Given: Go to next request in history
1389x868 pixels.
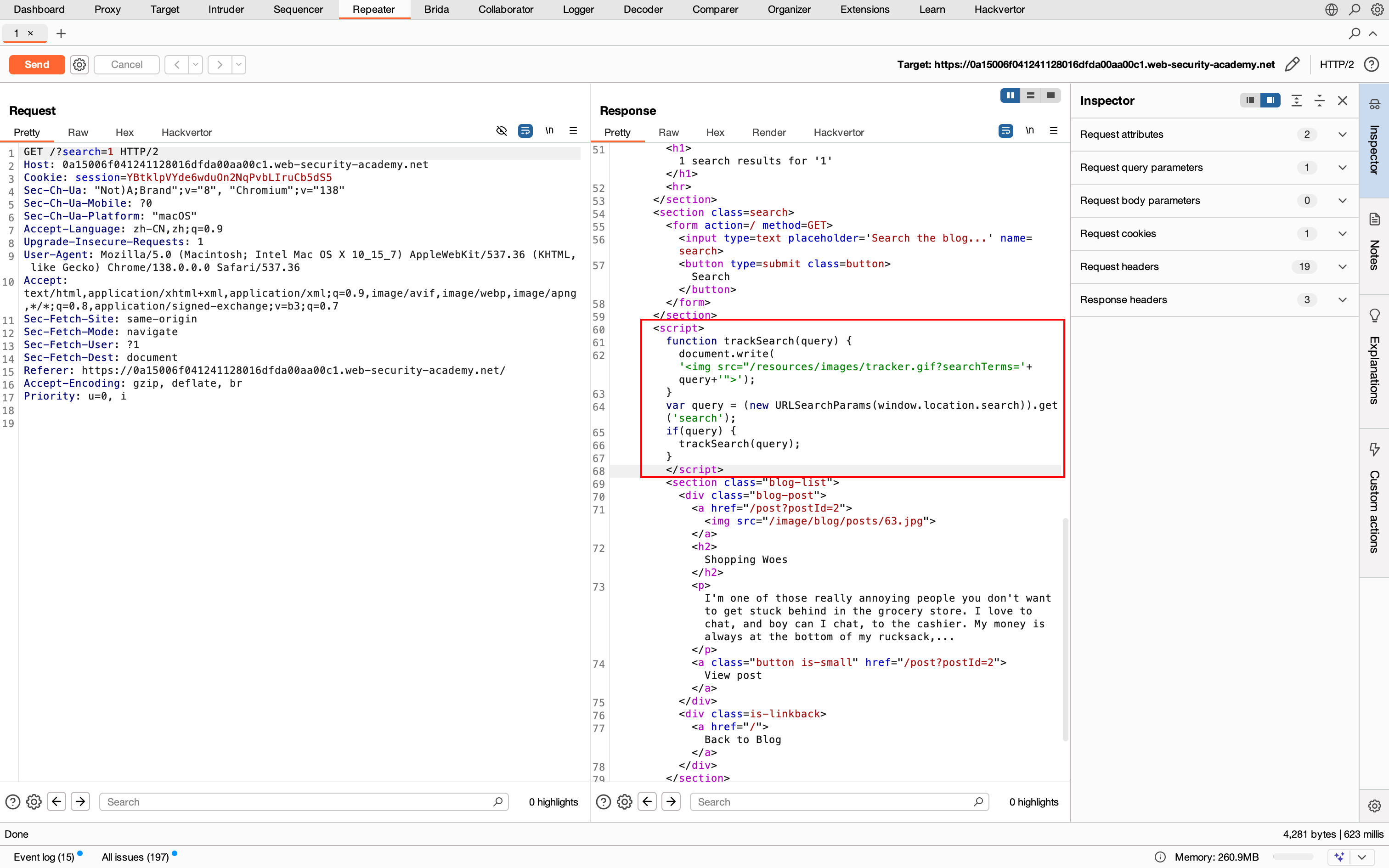Looking at the screenshot, I should tap(220, 64).
